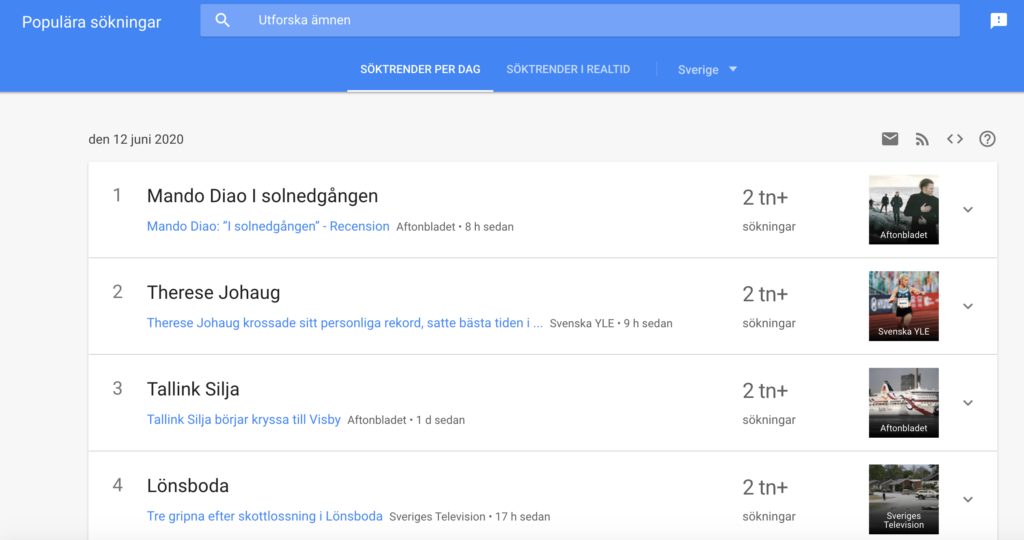Click 2 tn+ sökningar in Lönsboda row
This screenshot has width=1024, height=540.
pyautogui.click(x=769, y=500)
